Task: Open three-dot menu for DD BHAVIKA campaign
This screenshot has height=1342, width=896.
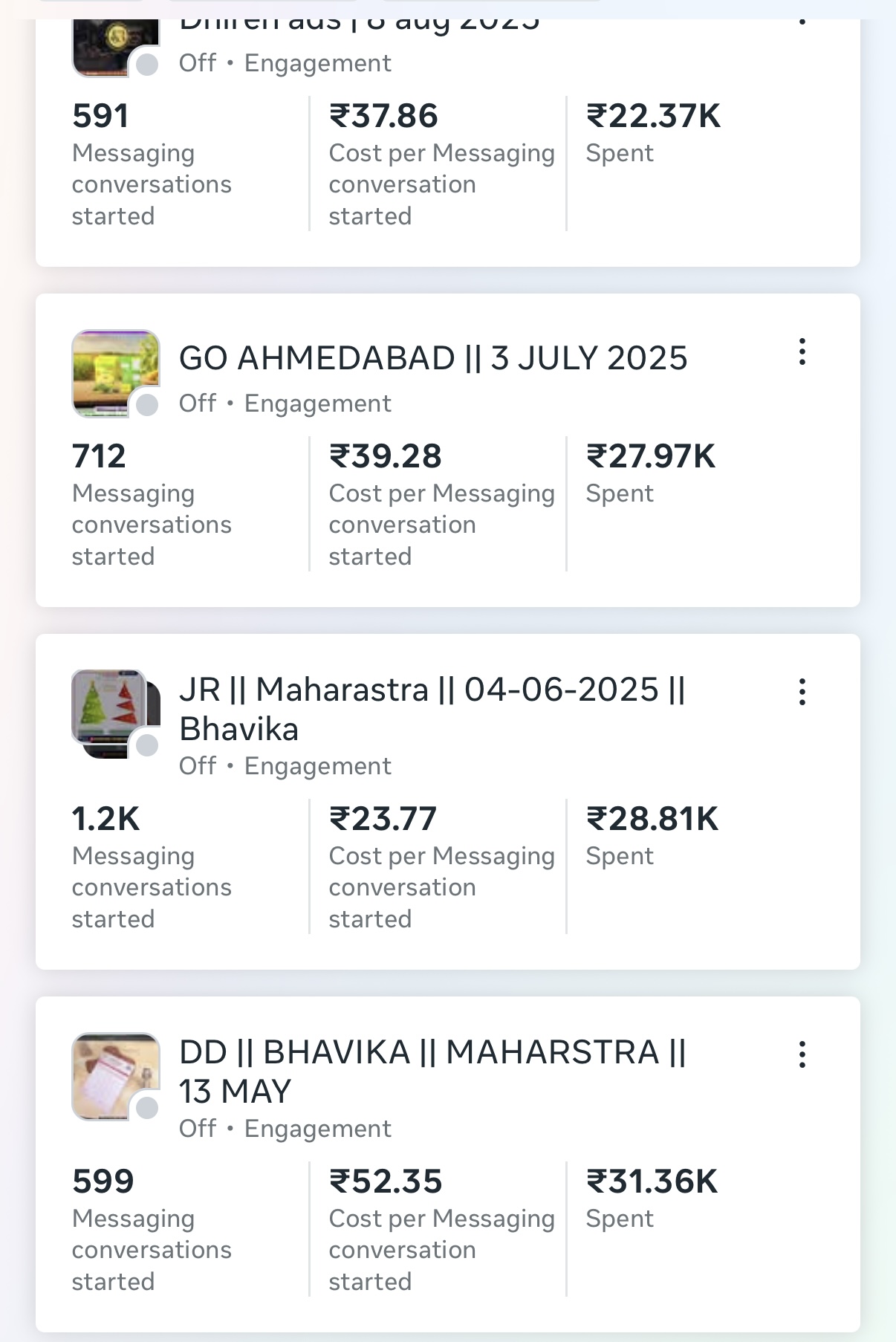Action: click(802, 1054)
